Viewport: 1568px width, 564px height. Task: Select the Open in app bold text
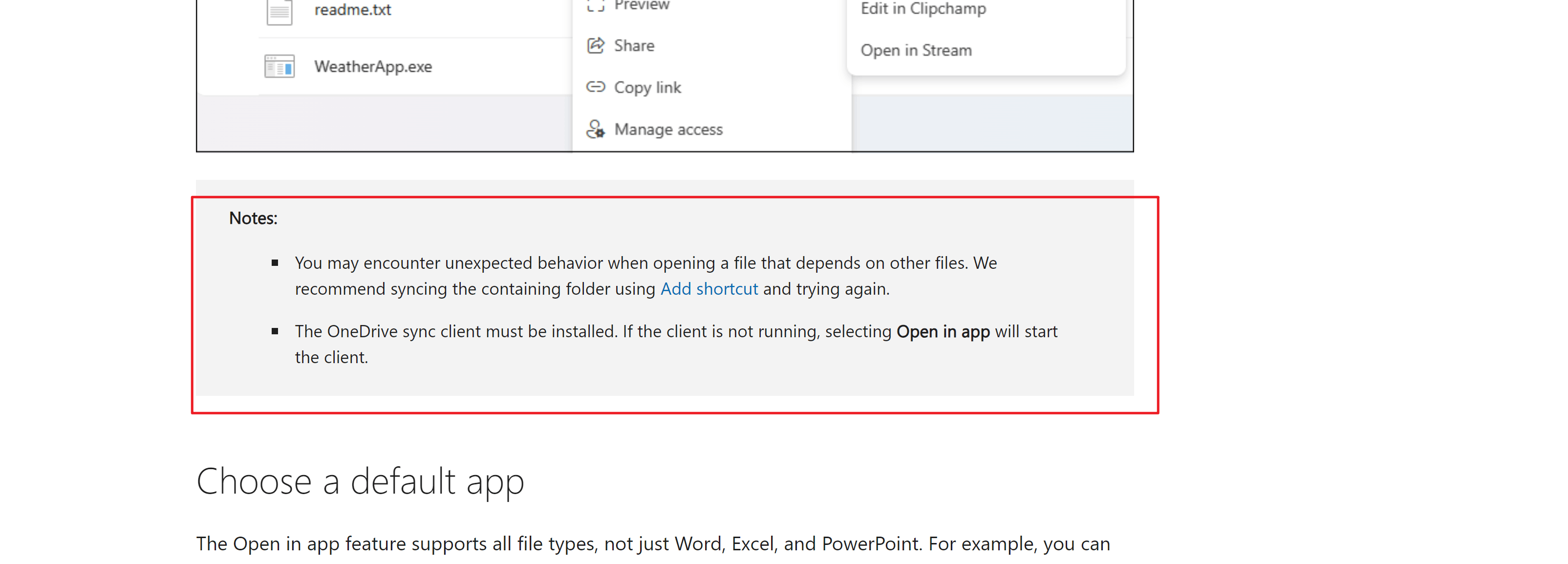pos(943,331)
